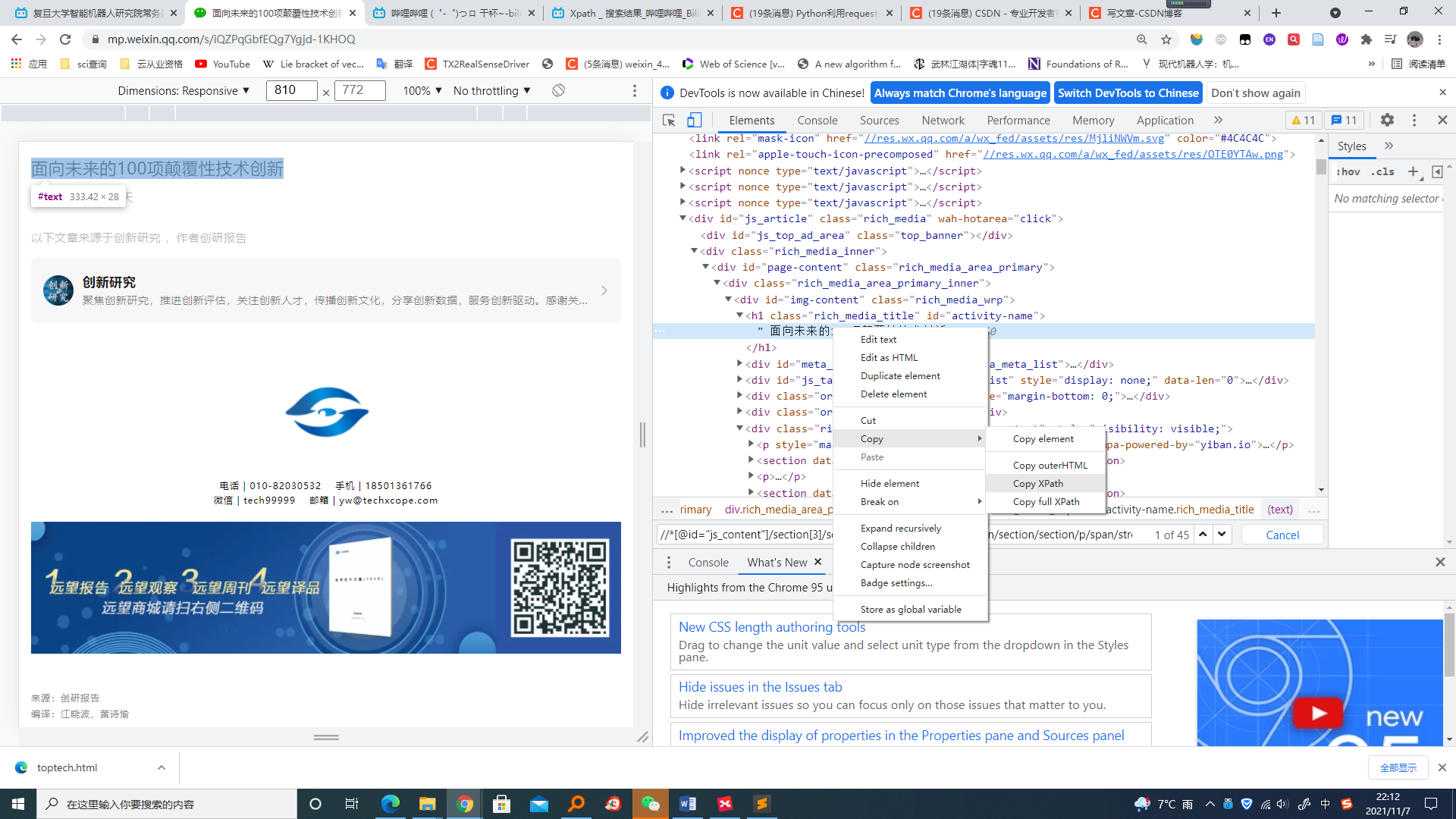The height and width of the screenshot is (819, 1456).
Task: Select the inspect element tool in DevTools
Action: click(x=668, y=120)
